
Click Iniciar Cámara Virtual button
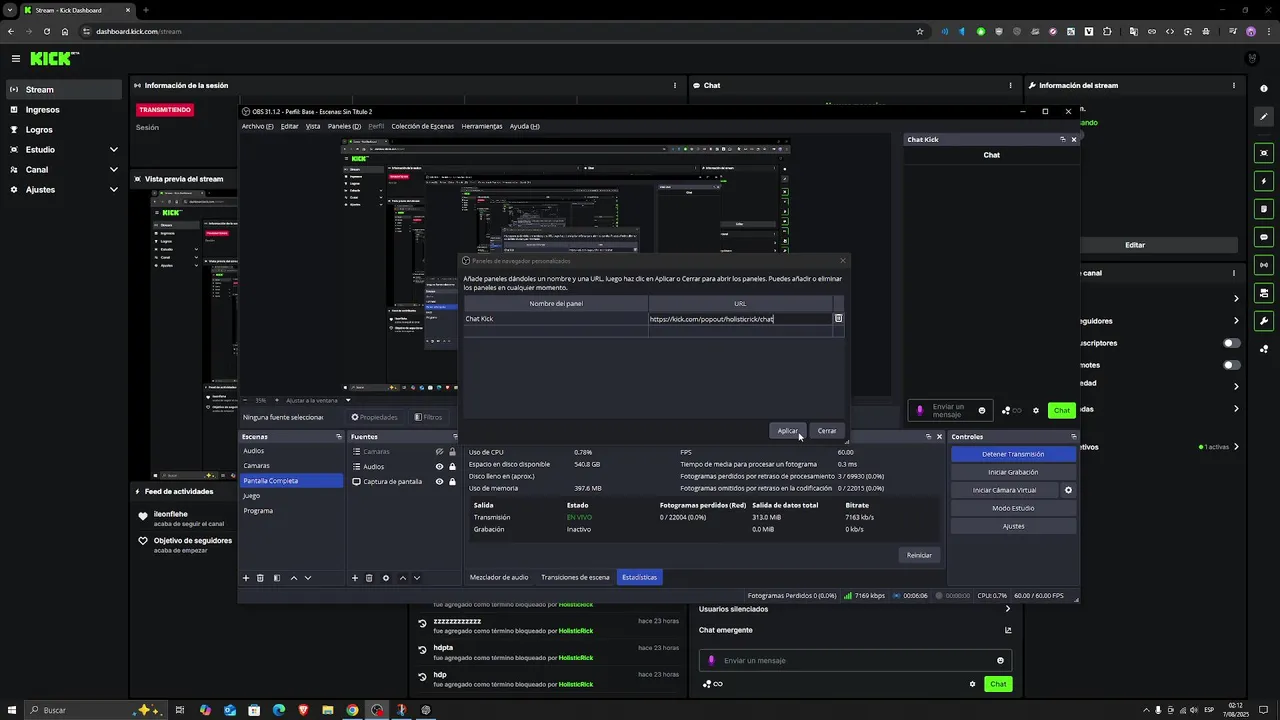coord(1005,490)
